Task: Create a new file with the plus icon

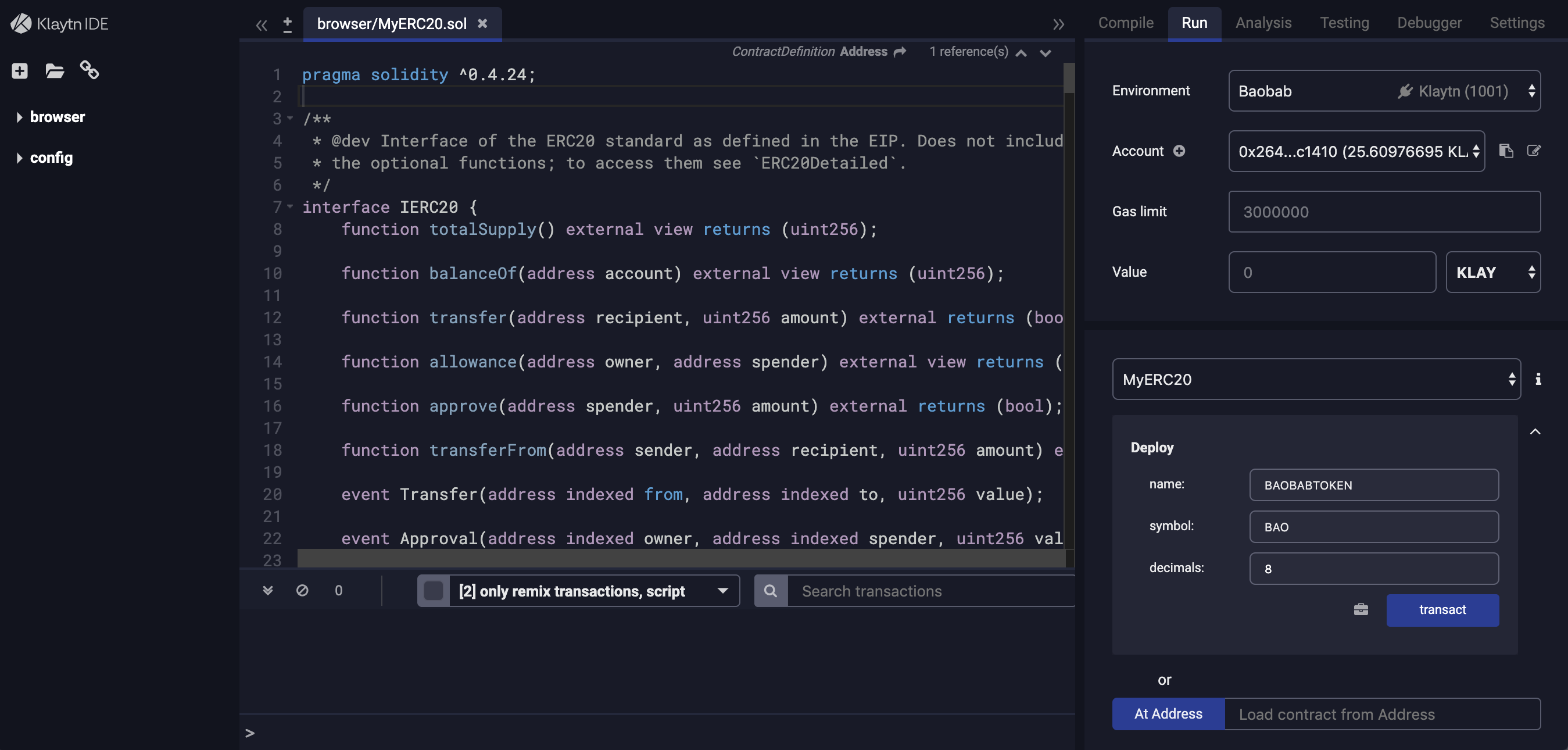Action: [x=20, y=70]
